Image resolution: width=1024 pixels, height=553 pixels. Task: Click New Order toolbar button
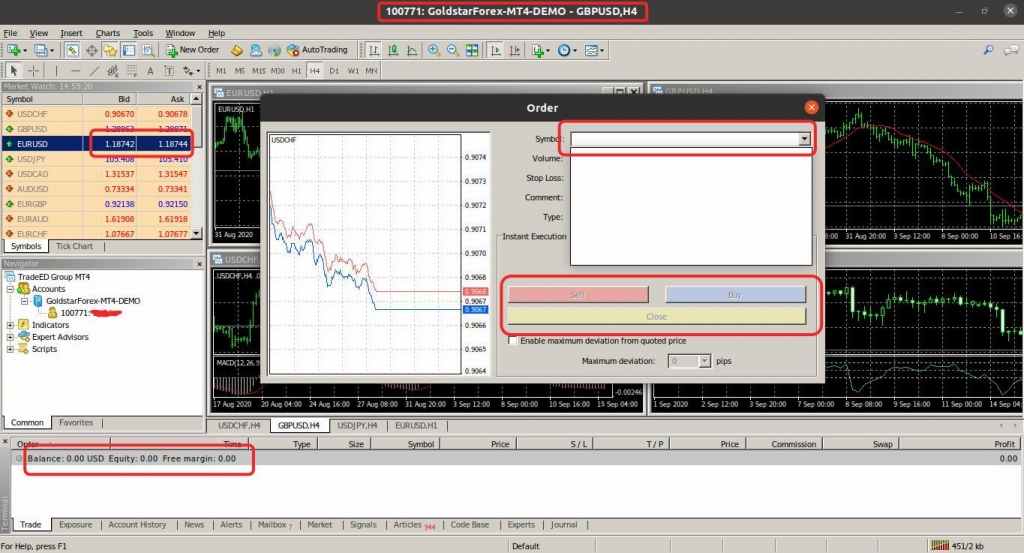(x=193, y=50)
